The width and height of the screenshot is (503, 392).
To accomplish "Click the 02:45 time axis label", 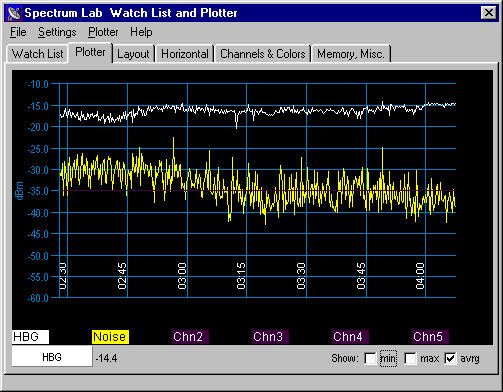I will [x=122, y=276].
